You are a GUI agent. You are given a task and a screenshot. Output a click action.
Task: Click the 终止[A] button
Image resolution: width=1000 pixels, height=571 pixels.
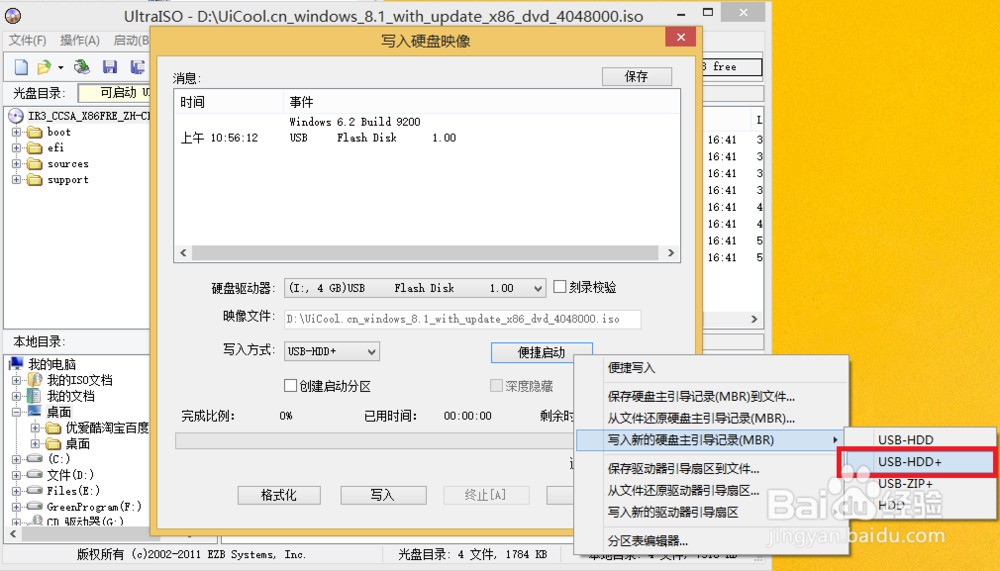tap(486, 495)
